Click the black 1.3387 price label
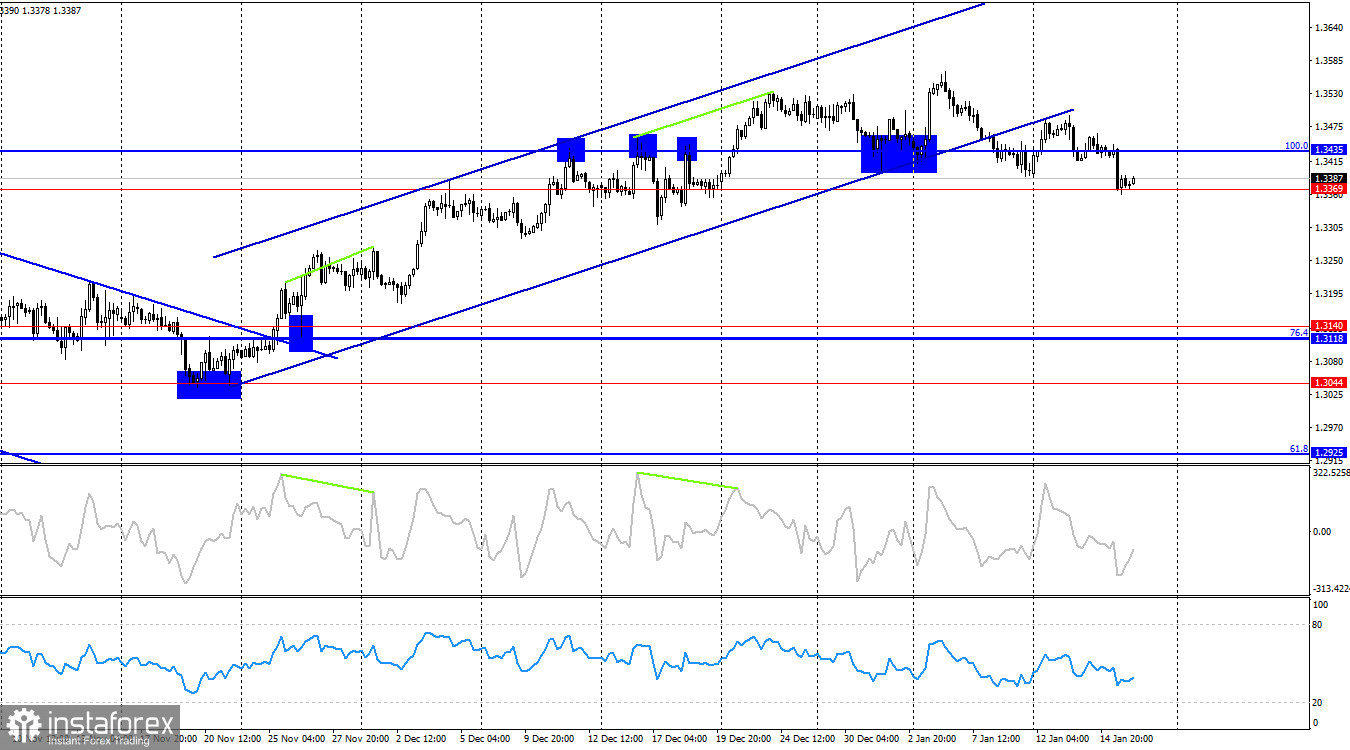1350x750 pixels. point(1327,177)
